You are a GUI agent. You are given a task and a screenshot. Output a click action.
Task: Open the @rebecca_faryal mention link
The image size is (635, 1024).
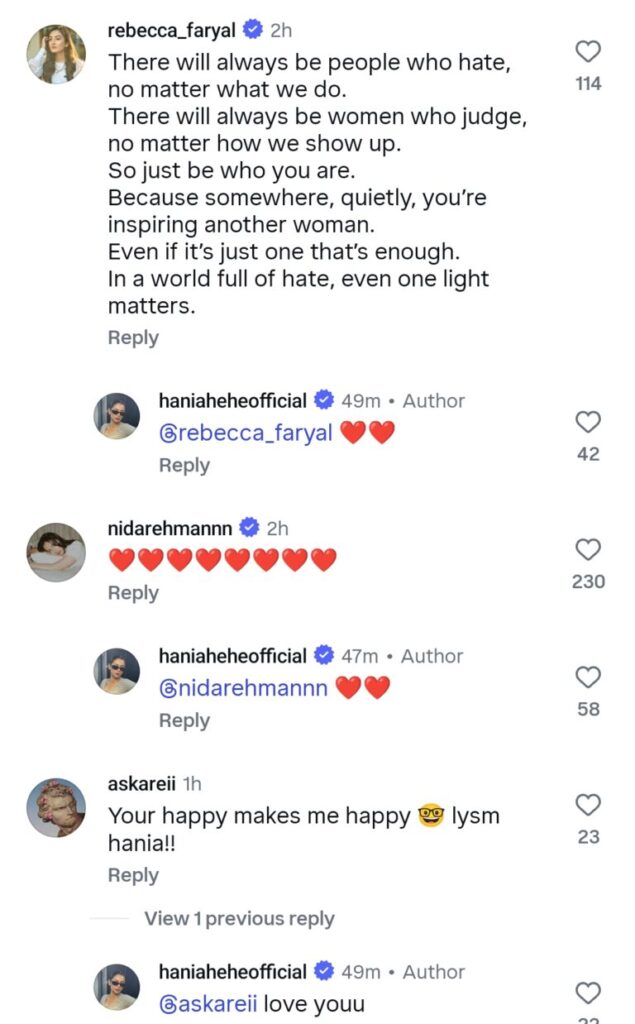(x=246, y=433)
